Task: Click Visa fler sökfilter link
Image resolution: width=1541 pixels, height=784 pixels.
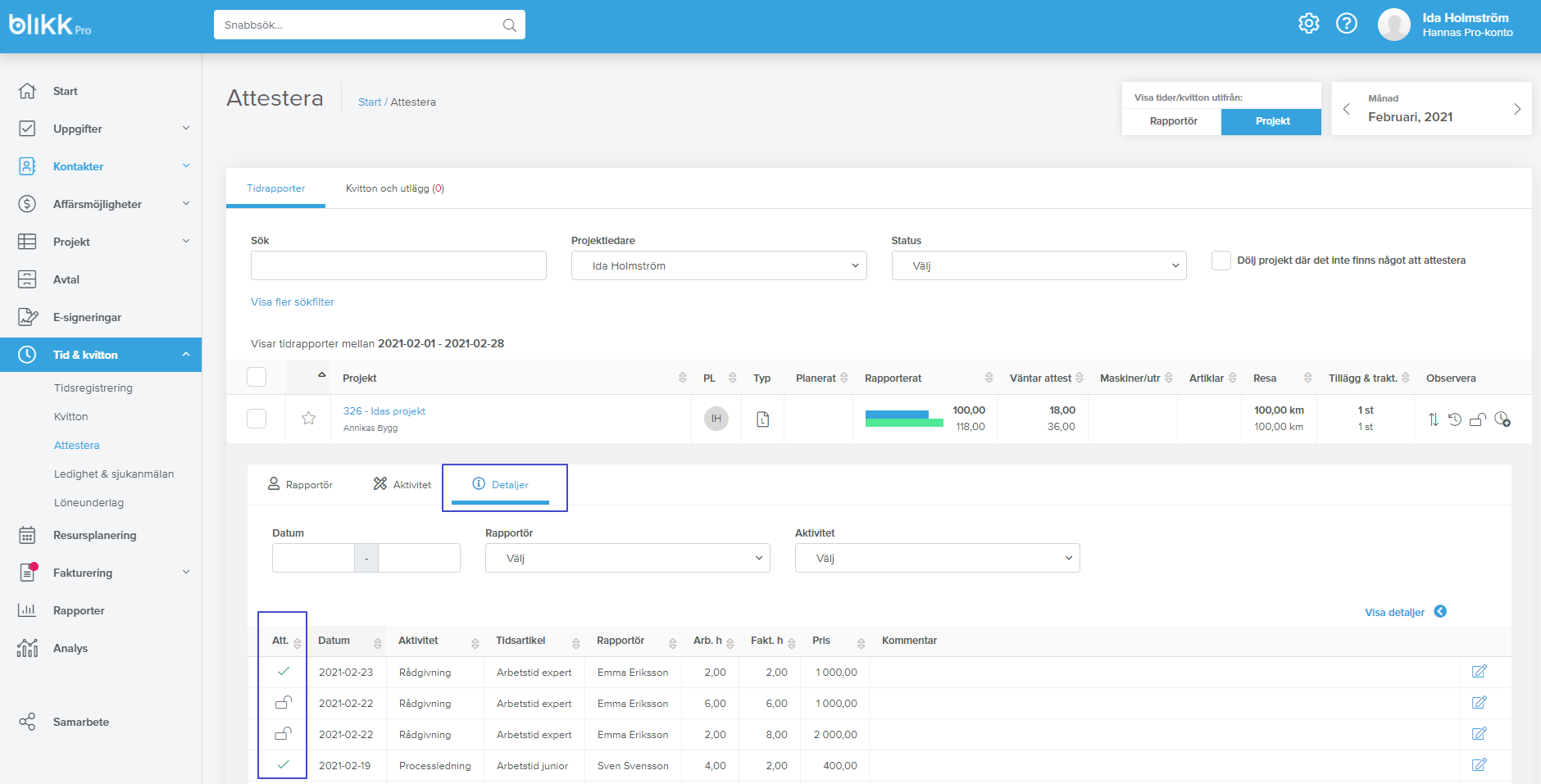Action: tap(293, 302)
